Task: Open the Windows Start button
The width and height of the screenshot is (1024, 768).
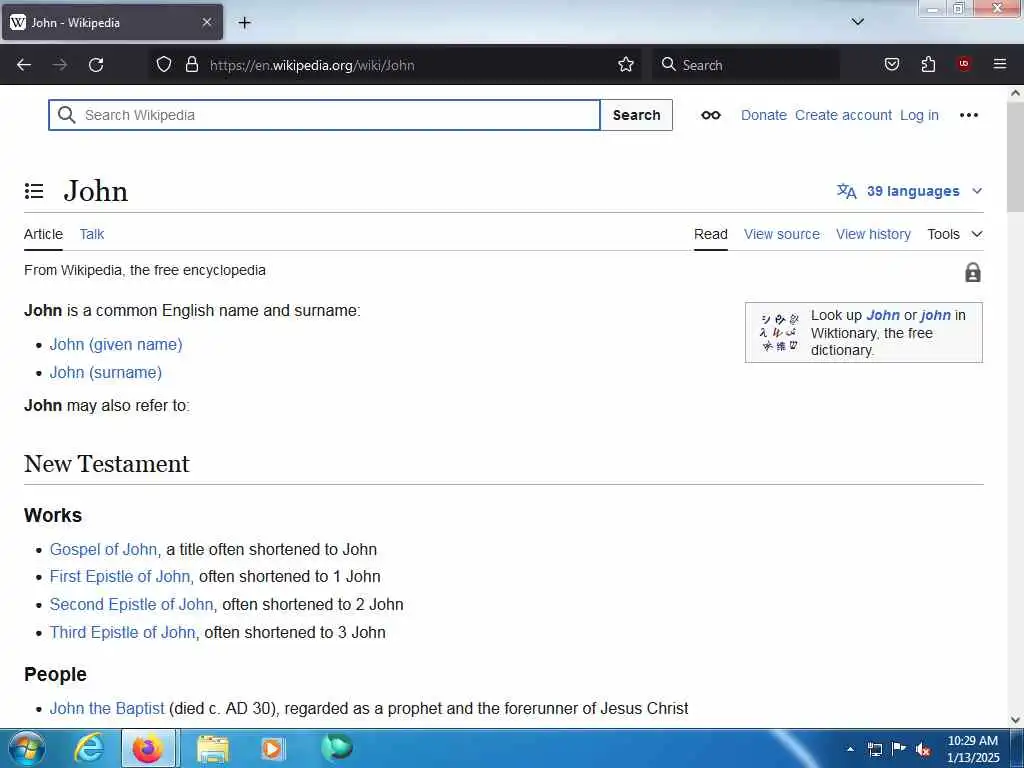Action: (26, 748)
